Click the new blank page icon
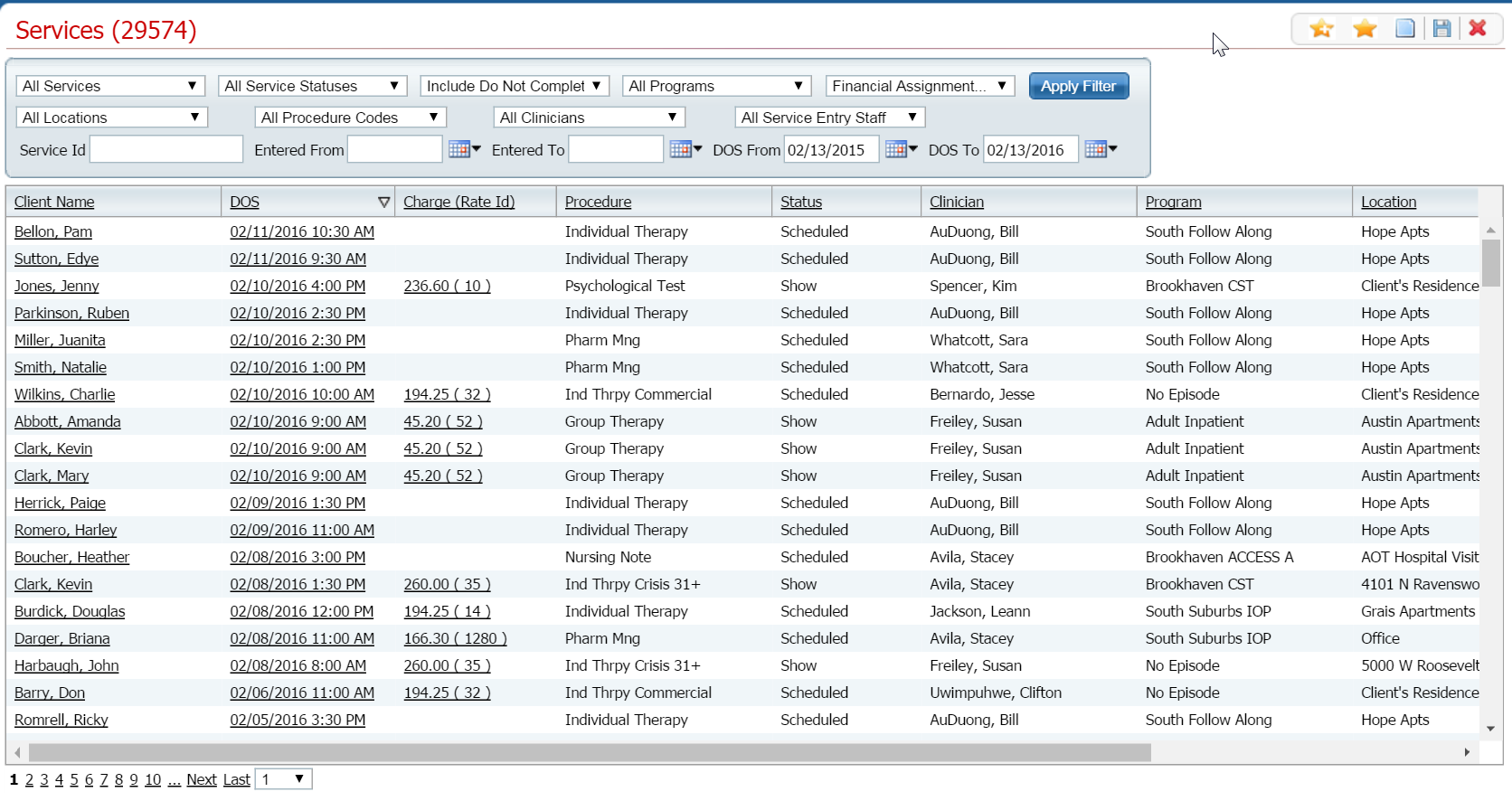 1404,29
